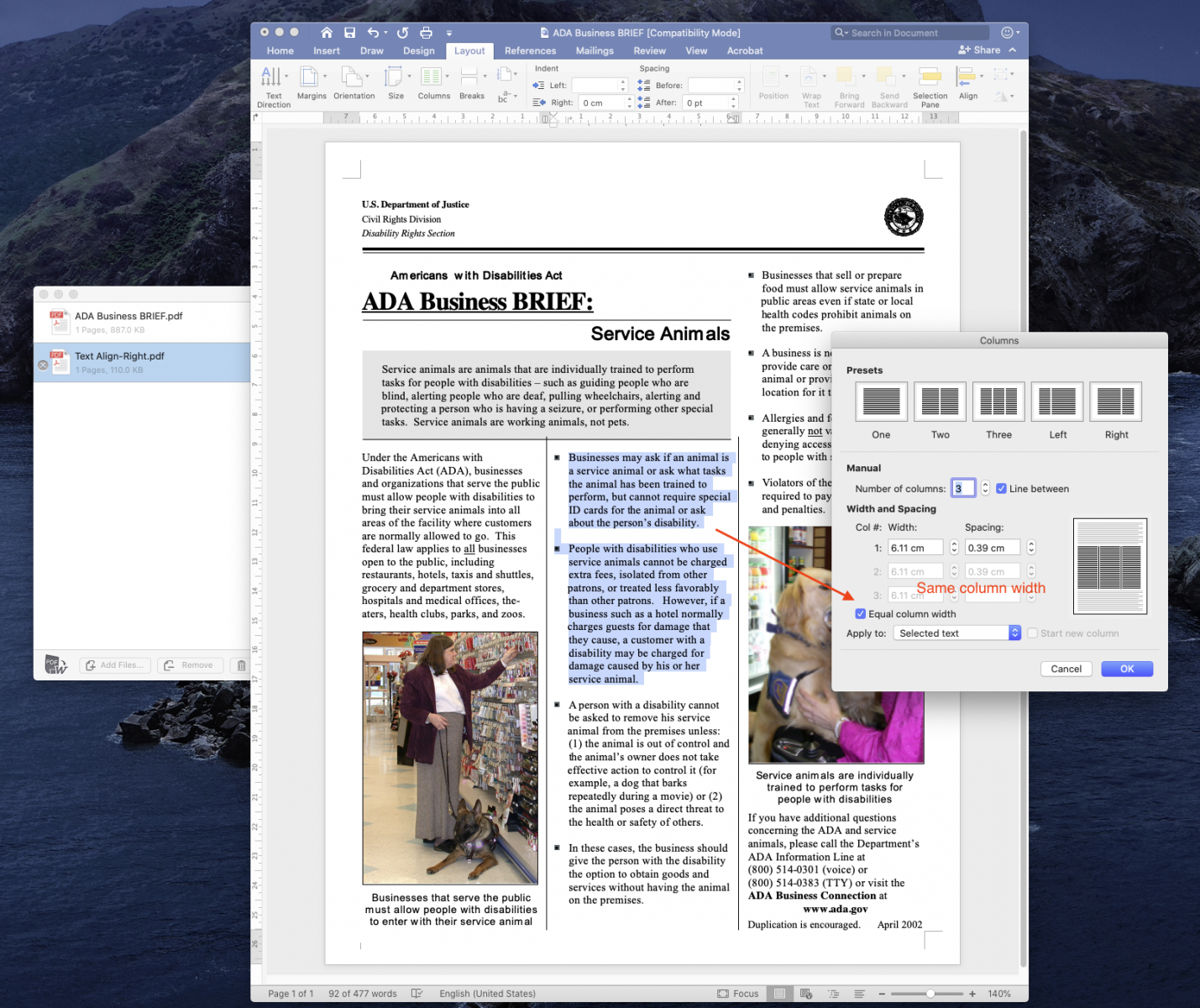Click the spelling and proofing status icon
The height and width of the screenshot is (1008, 1200).
click(417, 994)
